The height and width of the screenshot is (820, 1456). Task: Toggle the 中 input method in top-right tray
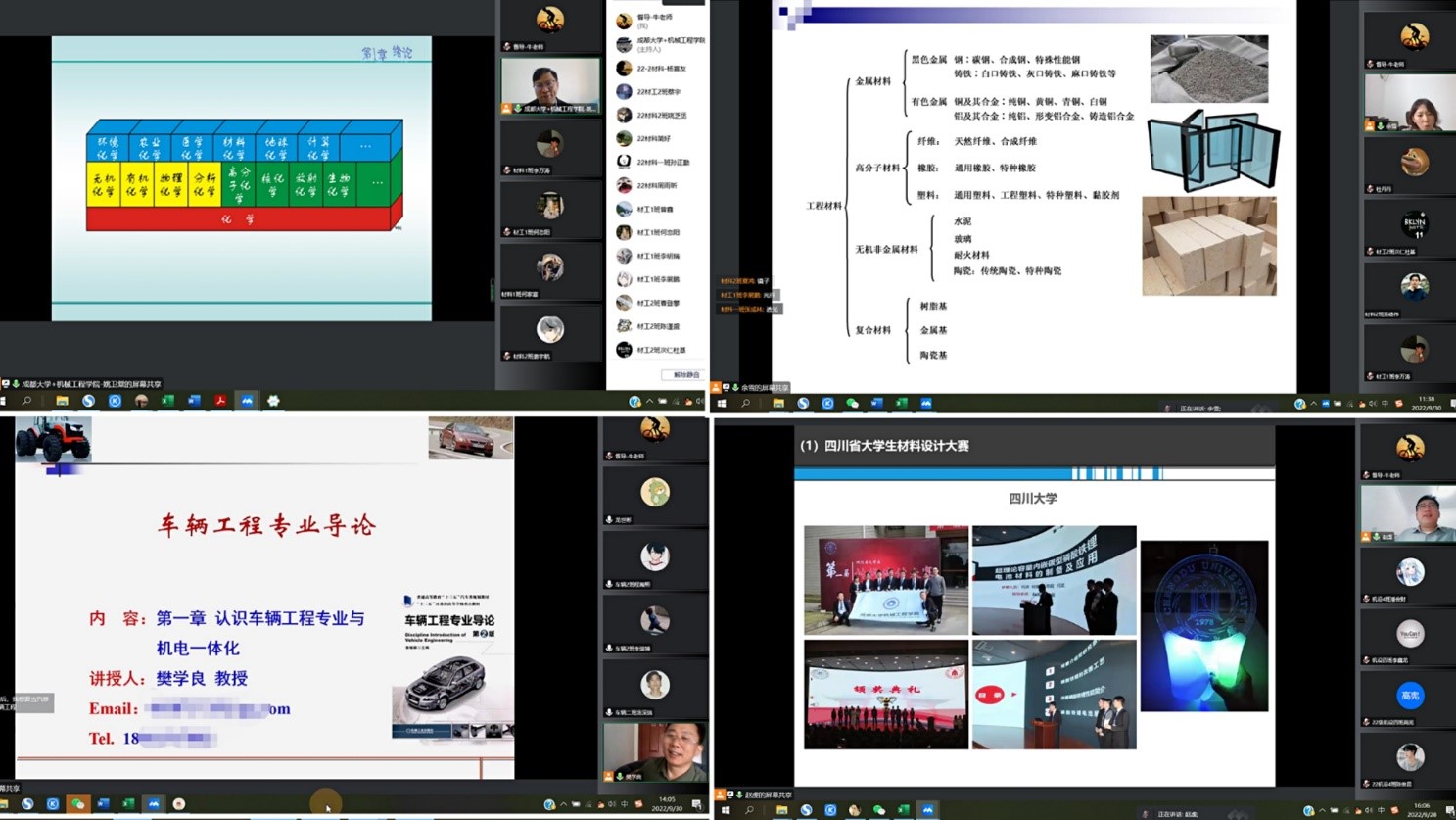[1385, 404]
